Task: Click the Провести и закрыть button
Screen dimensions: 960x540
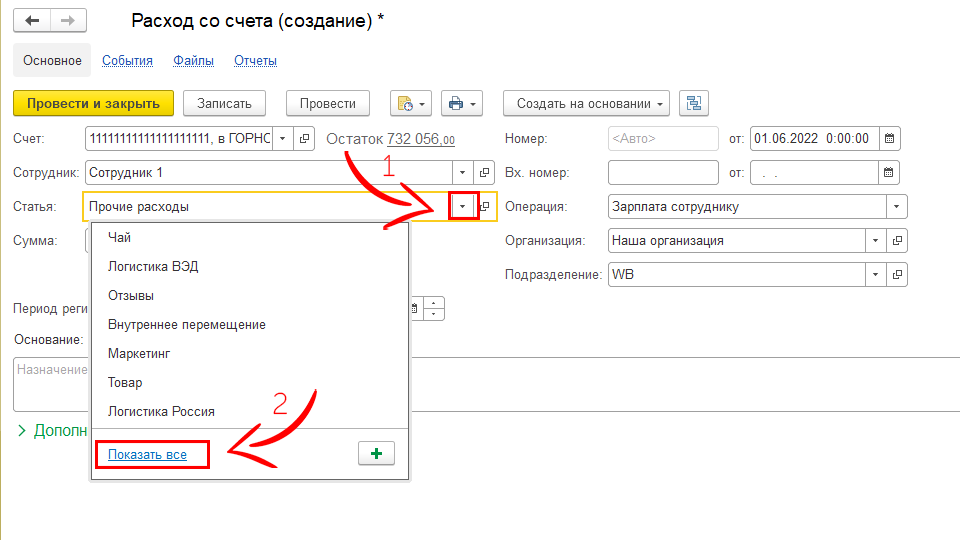Action: pos(93,104)
